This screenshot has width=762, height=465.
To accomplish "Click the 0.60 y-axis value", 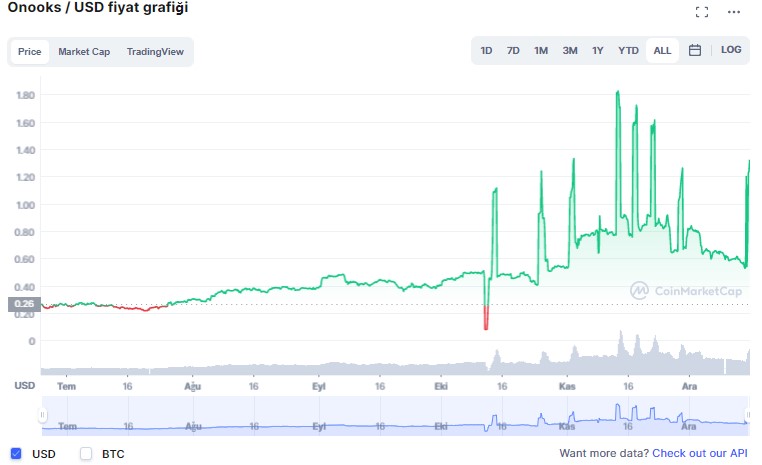I will tap(25, 259).
